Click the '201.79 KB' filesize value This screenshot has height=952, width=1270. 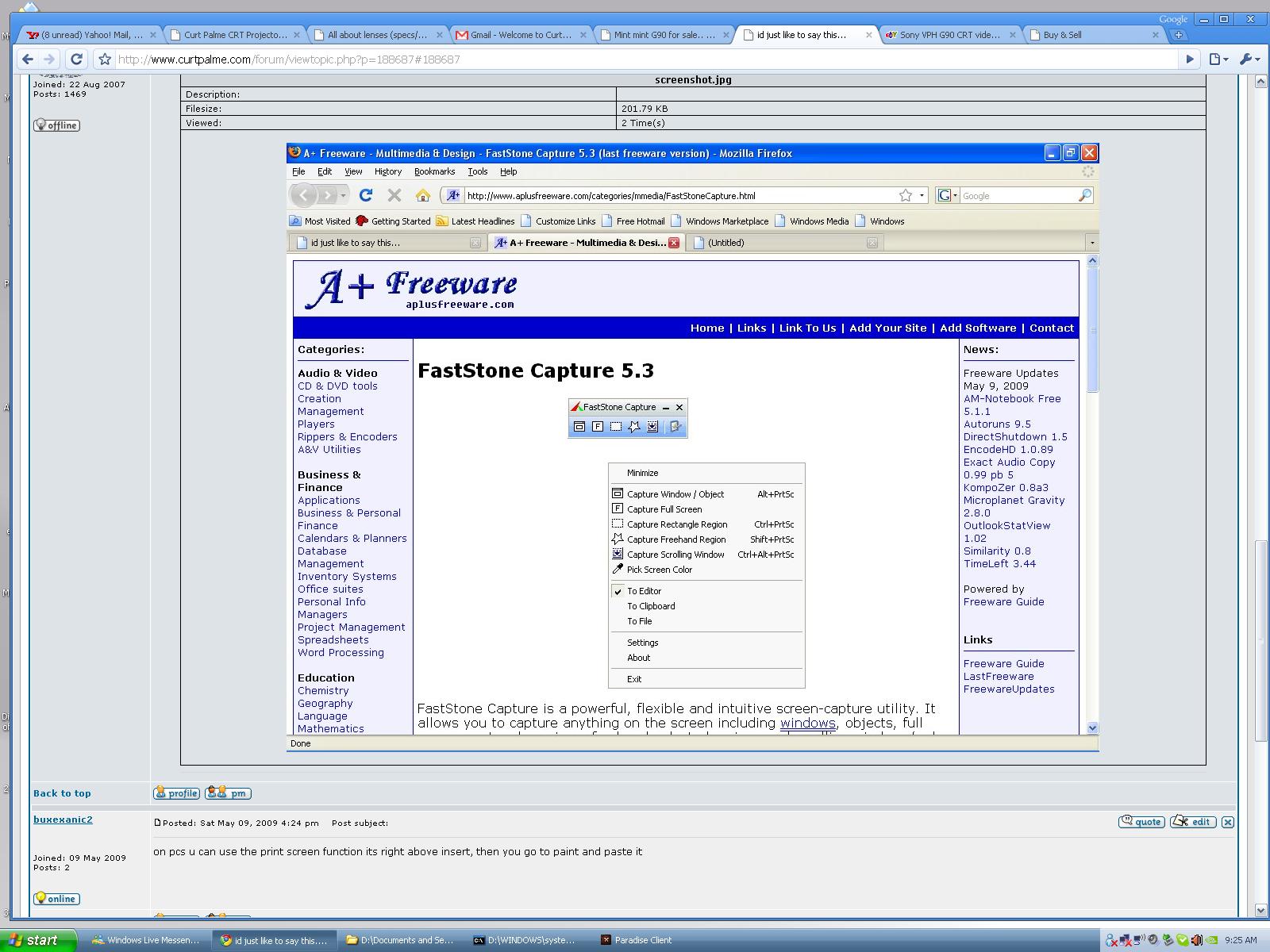tap(644, 109)
